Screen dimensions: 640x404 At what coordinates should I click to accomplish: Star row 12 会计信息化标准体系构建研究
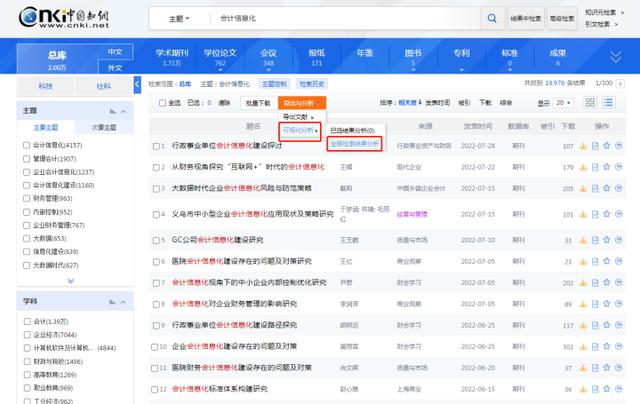[607, 389]
